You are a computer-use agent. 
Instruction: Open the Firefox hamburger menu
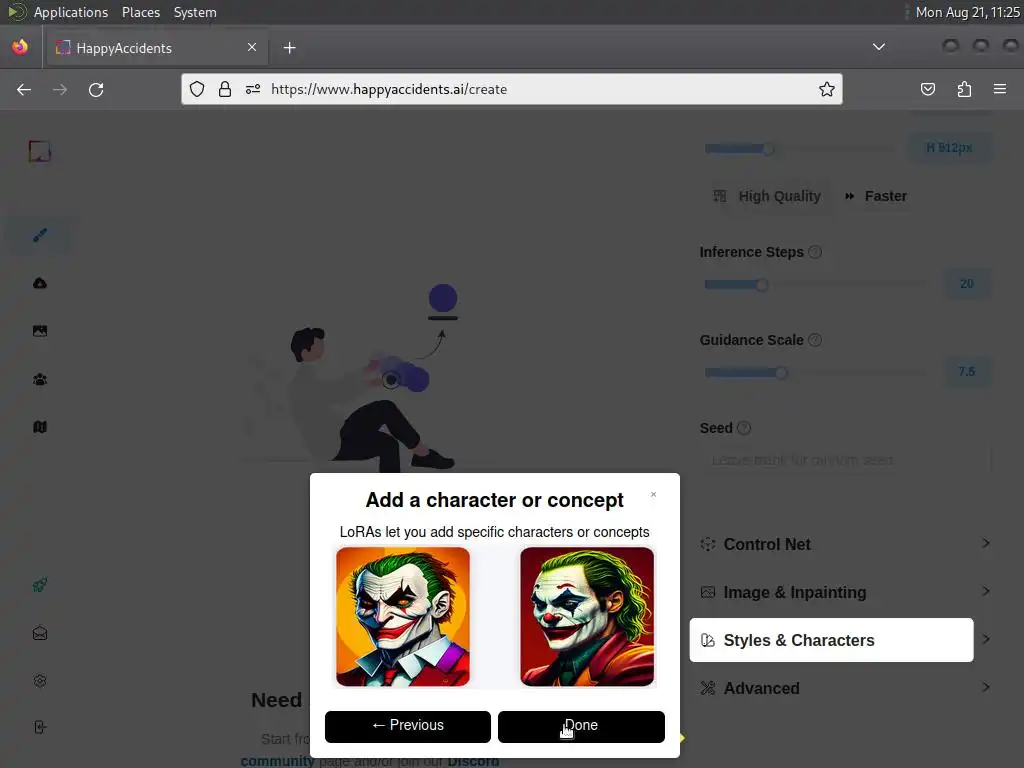[x=1000, y=89]
